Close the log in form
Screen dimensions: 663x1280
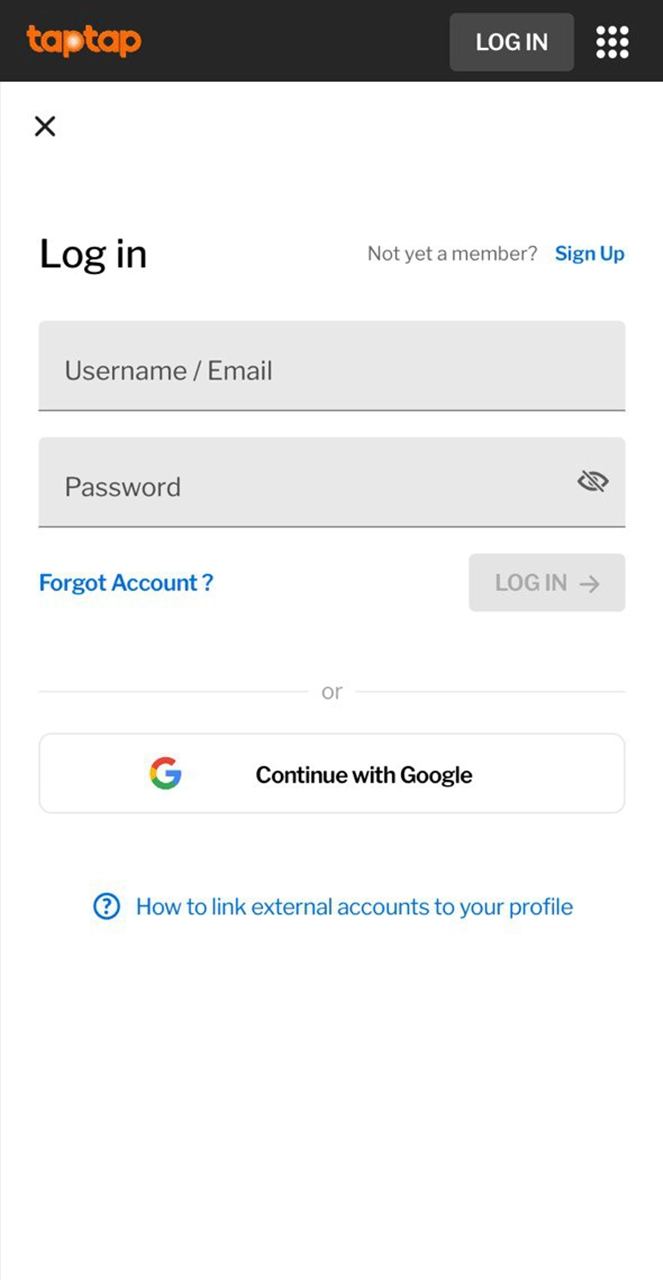(45, 126)
